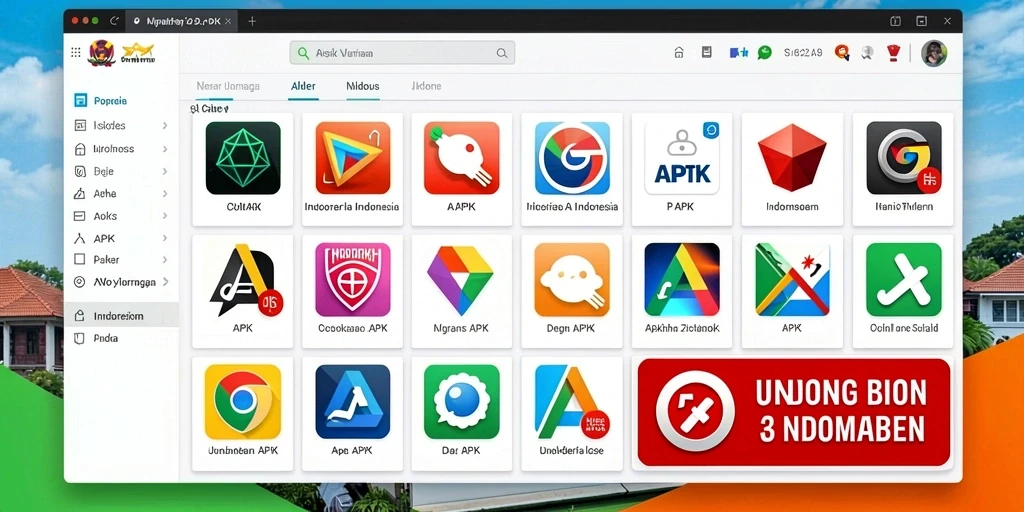This screenshot has height=512, width=1024.
Task: Select the AAPK red app icon
Action: point(462,158)
